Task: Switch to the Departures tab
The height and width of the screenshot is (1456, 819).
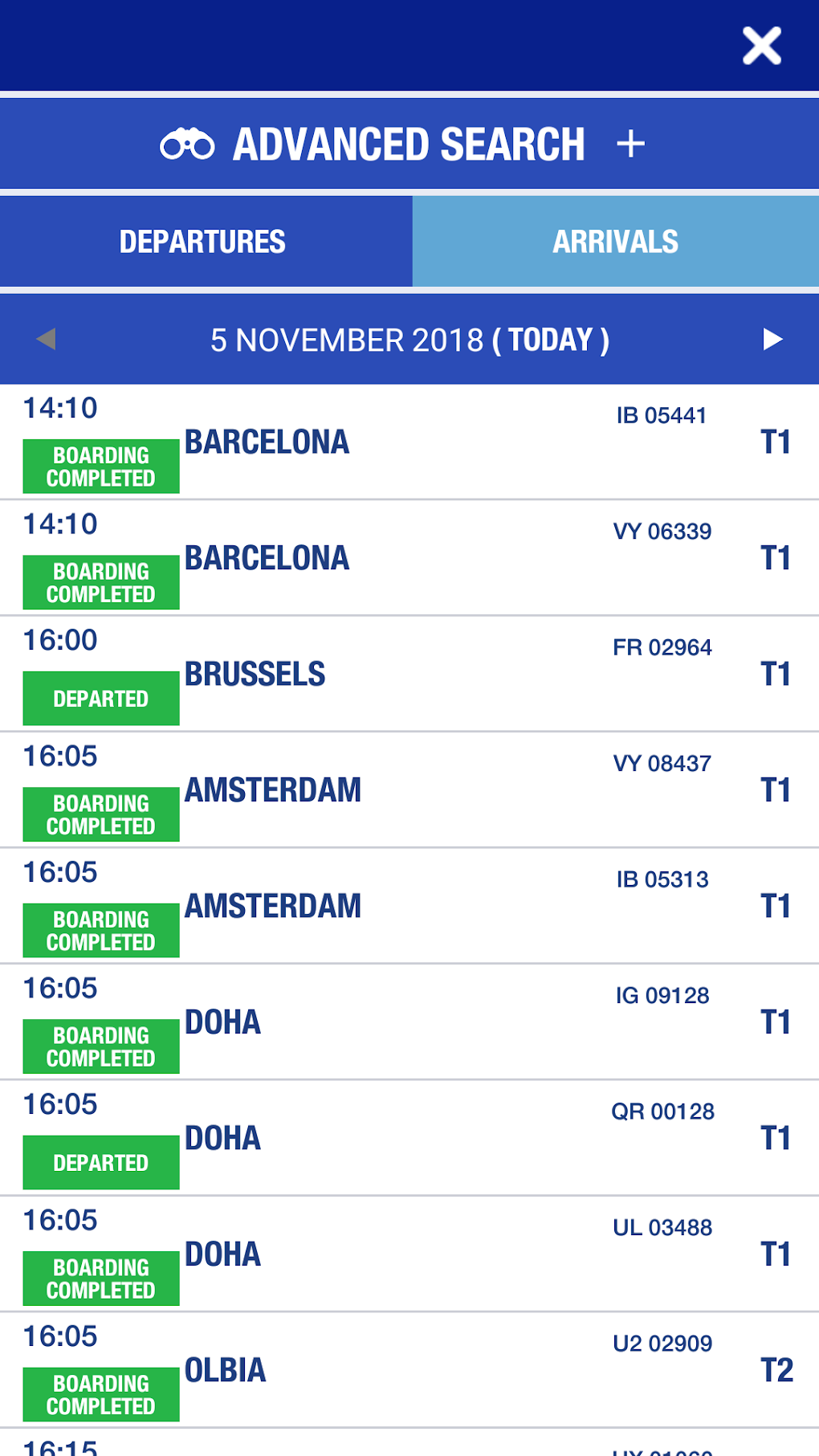Action: click(203, 242)
